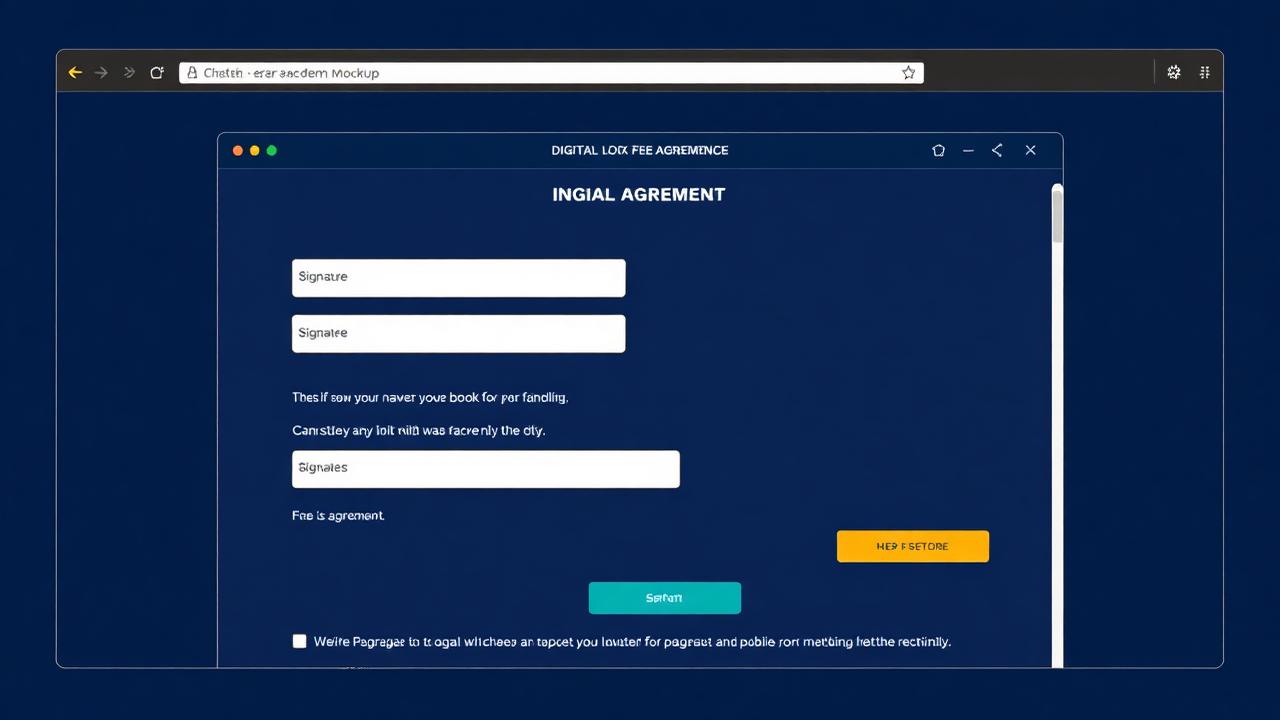Click the text line ending 'facvenly the dty'
Viewport: 1280px width, 720px height.
[x=419, y=431]
